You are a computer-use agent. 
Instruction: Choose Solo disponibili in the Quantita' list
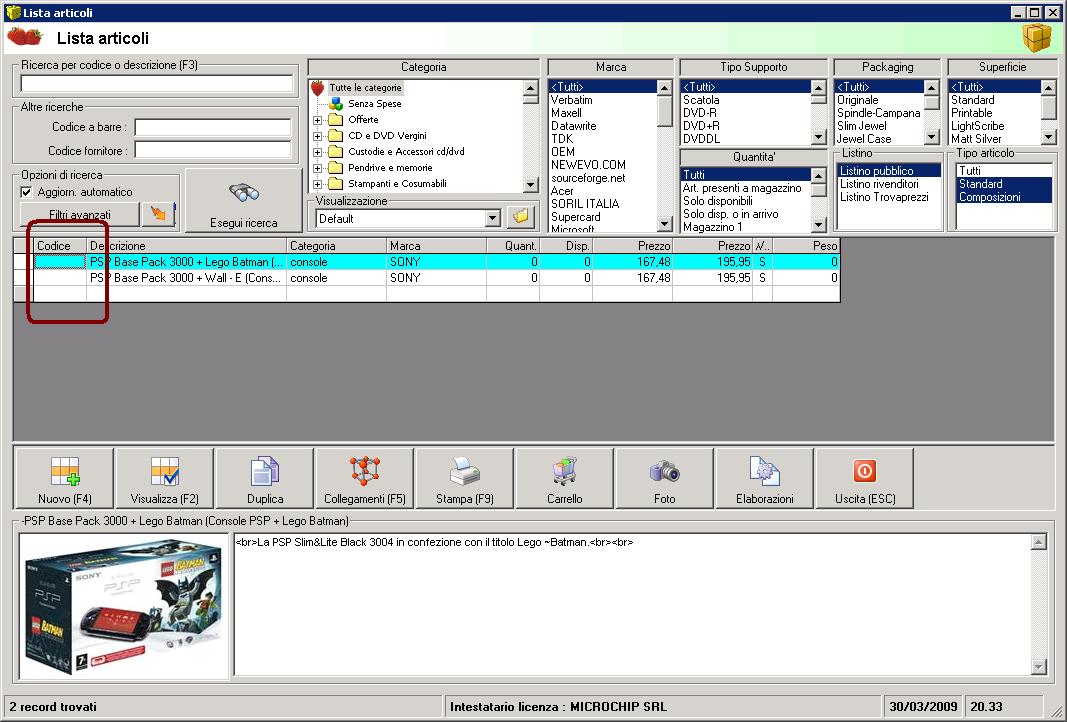717,201
